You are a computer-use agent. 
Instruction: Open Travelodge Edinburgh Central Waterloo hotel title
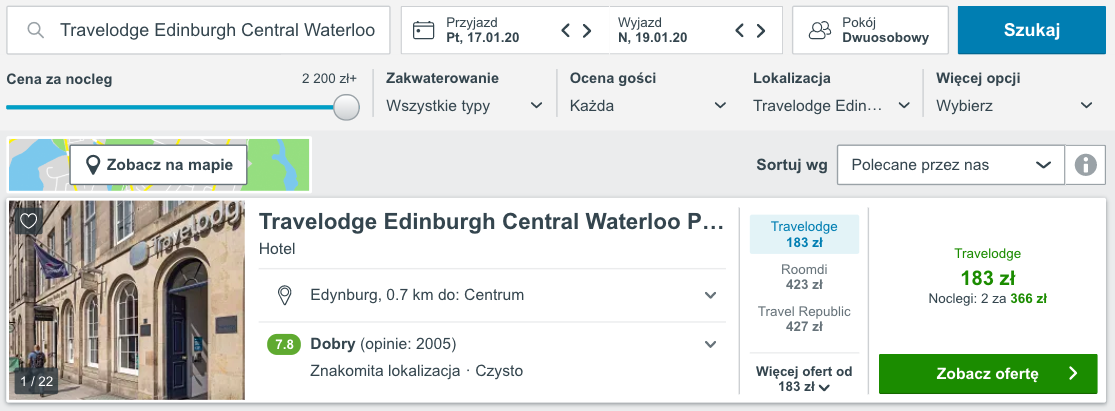click(x=491, y=221)
